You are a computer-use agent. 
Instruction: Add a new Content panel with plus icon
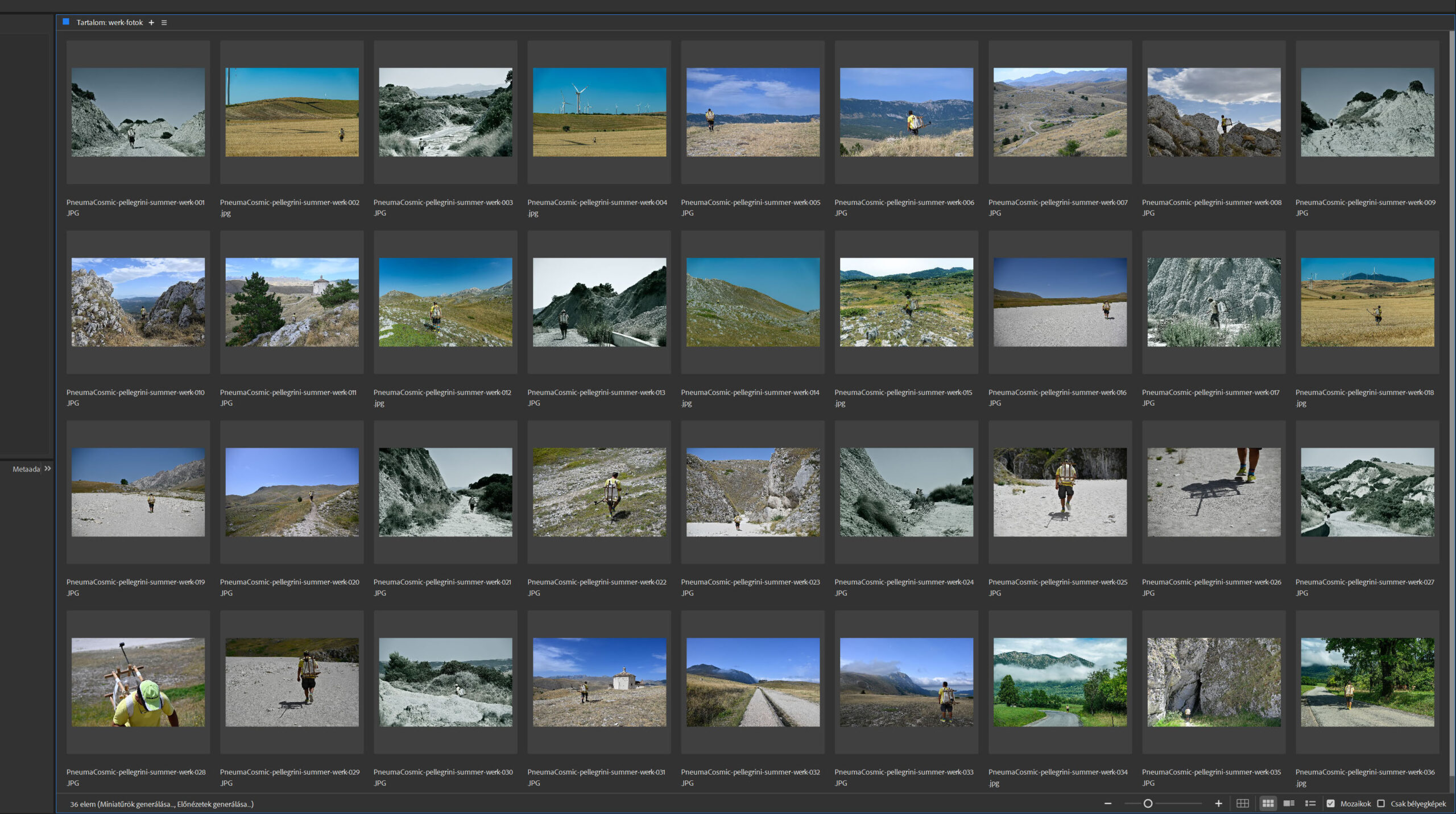click(151, 23)
